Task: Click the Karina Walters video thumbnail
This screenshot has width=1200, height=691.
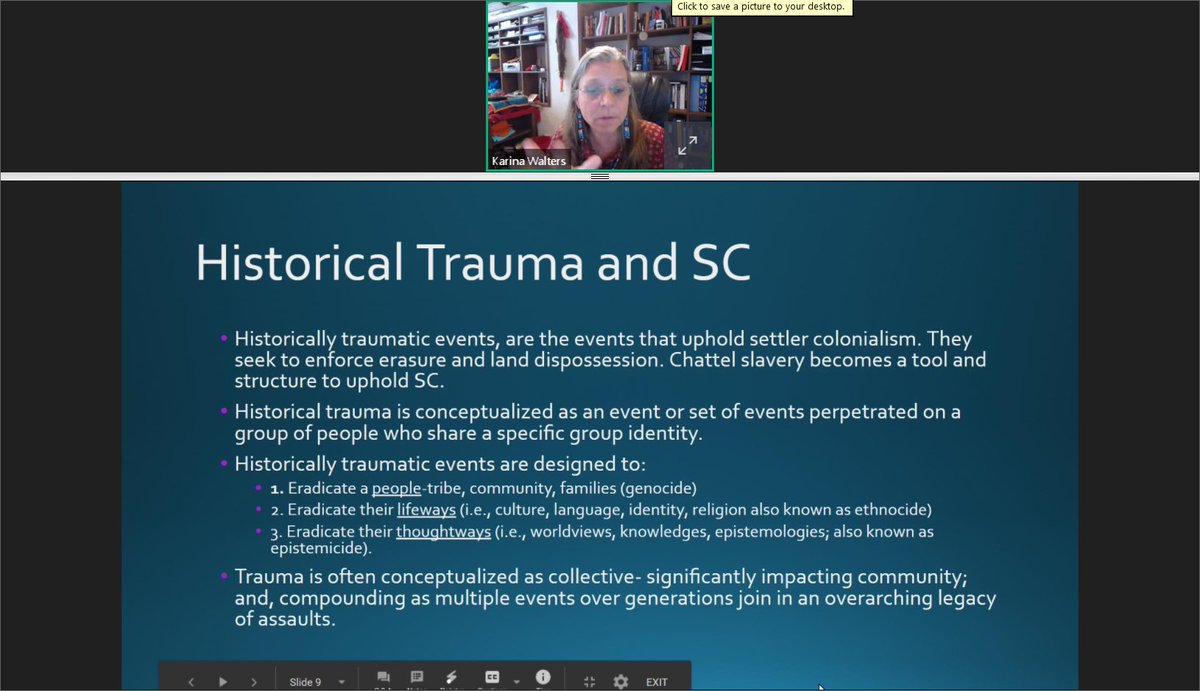Action: pyautogui.click(x=598, y=85)
